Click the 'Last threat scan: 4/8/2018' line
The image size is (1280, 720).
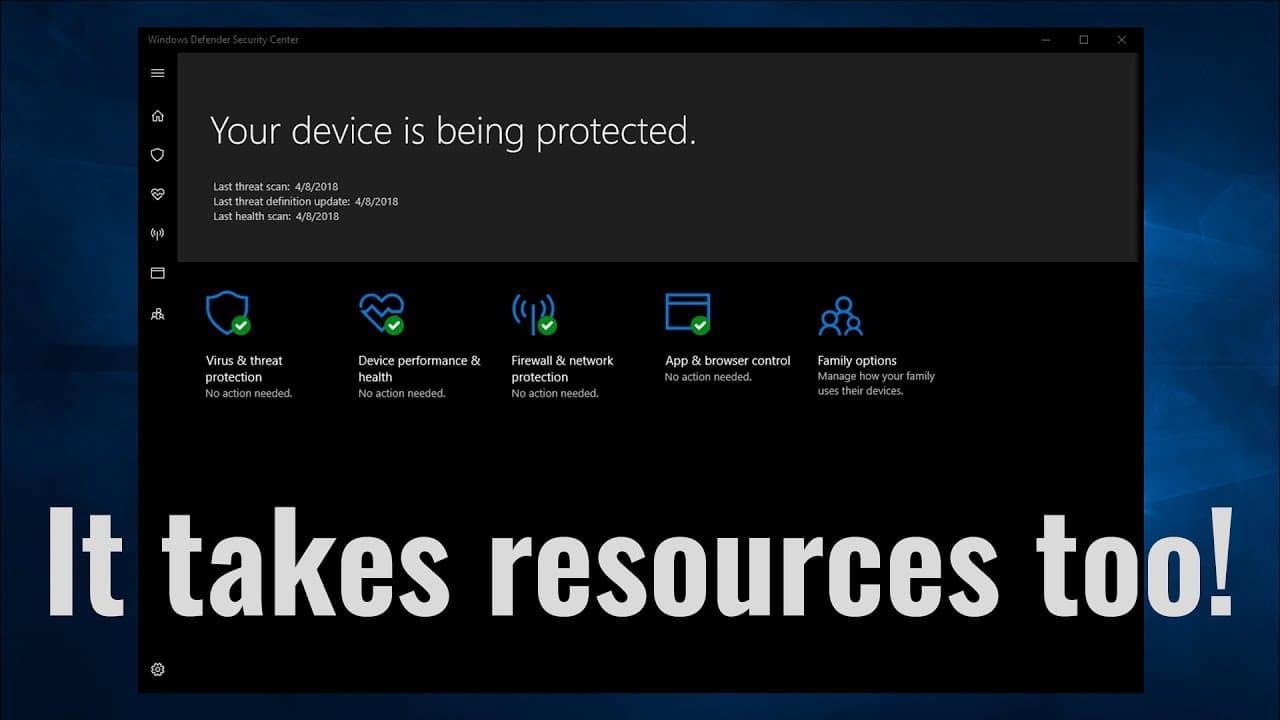coord(276,187)
